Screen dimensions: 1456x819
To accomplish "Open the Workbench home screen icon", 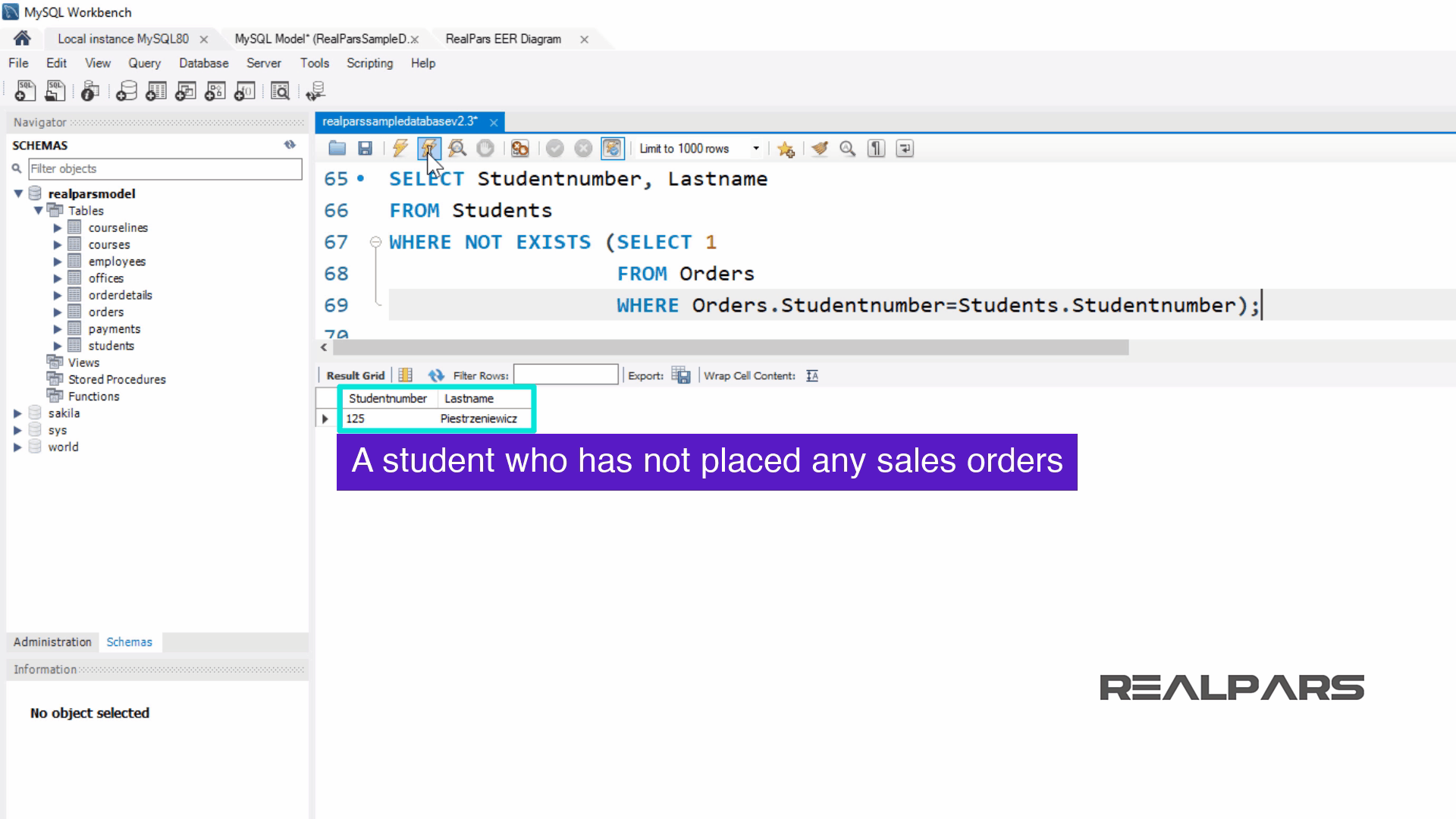I will pos(22,38).
